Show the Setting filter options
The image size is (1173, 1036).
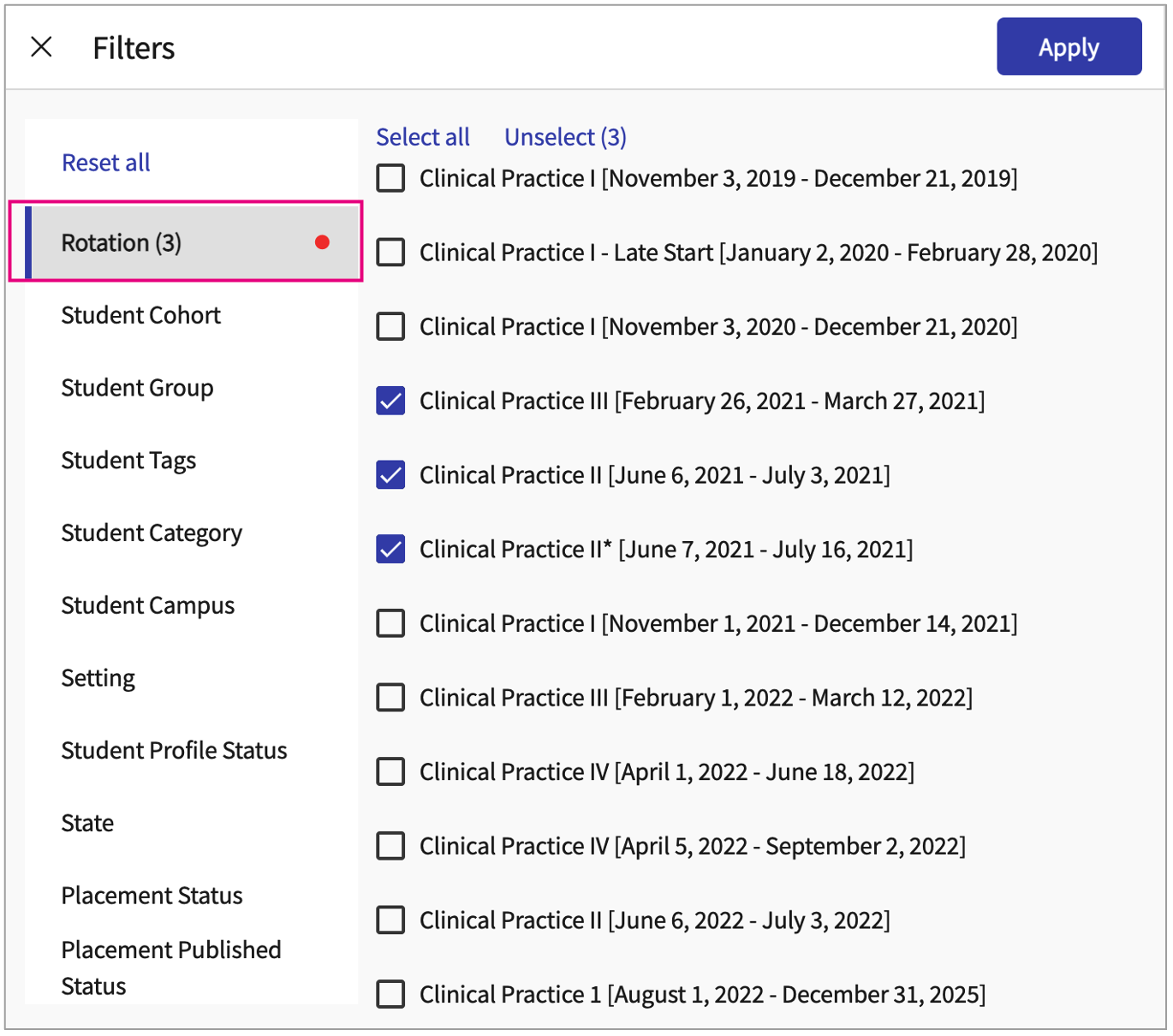tap(98, 678)
